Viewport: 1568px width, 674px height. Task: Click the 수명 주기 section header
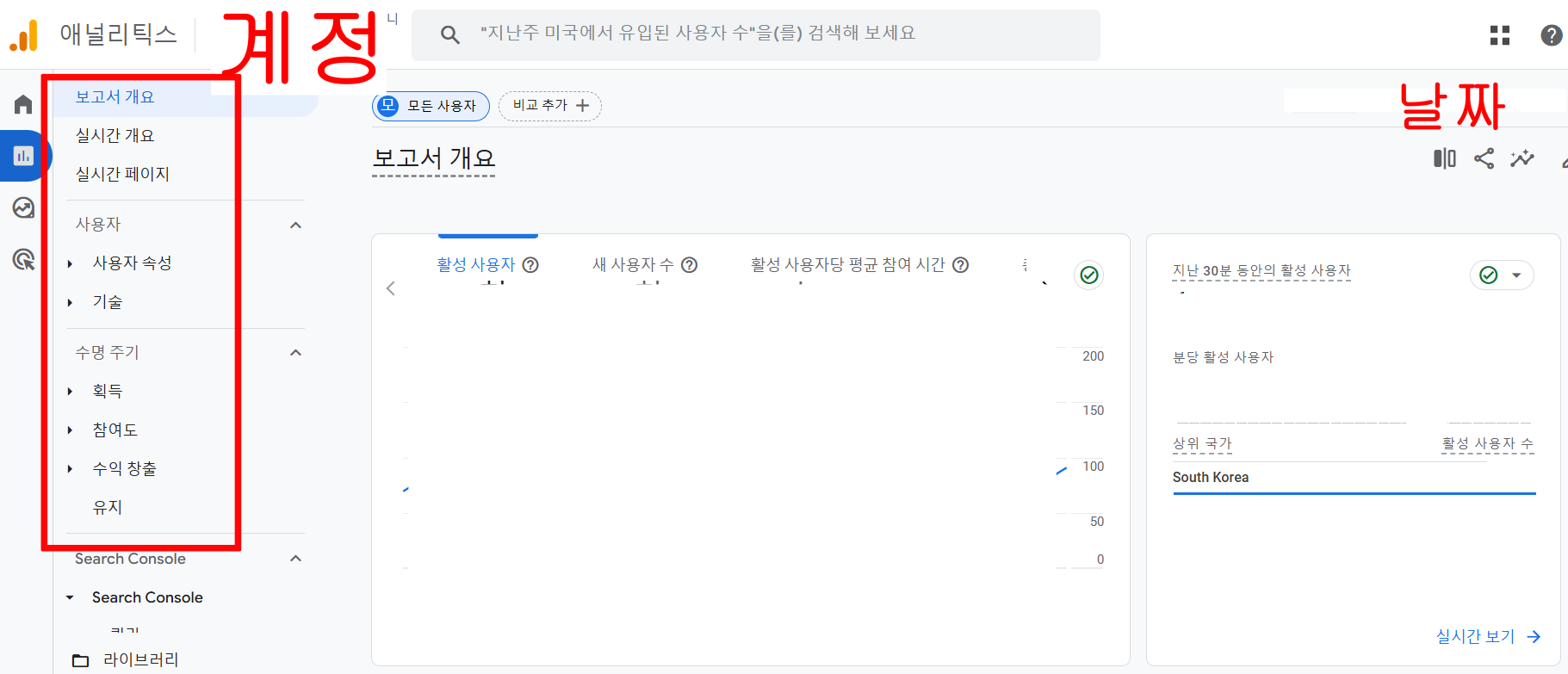click(107, 352)
